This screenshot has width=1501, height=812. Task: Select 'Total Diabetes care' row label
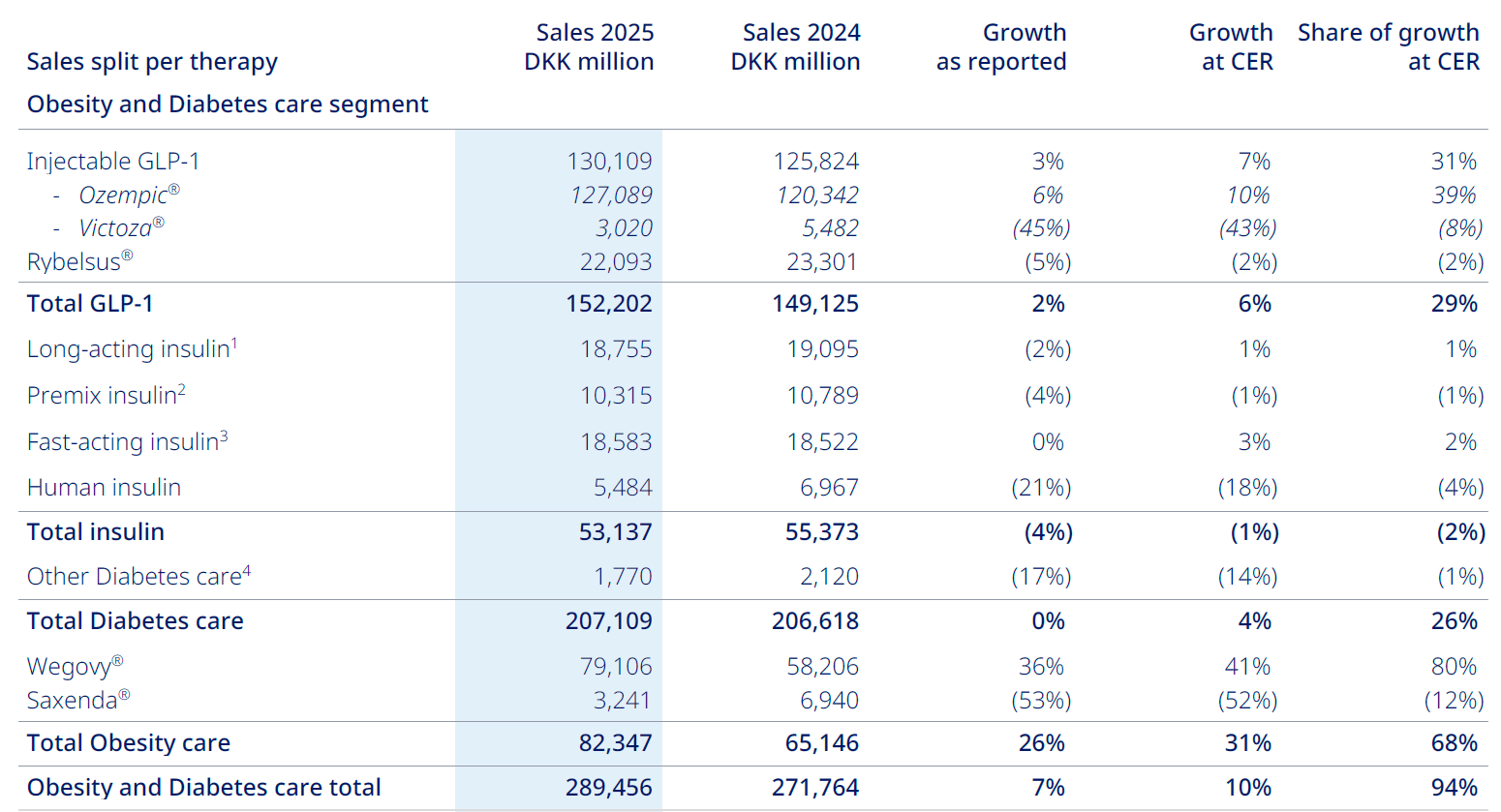(136, 621)
